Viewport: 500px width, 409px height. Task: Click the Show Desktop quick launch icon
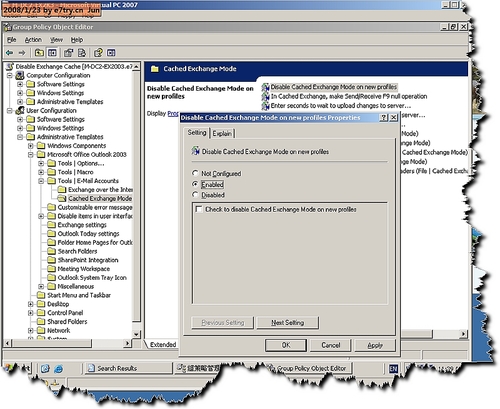click(45, 368)
